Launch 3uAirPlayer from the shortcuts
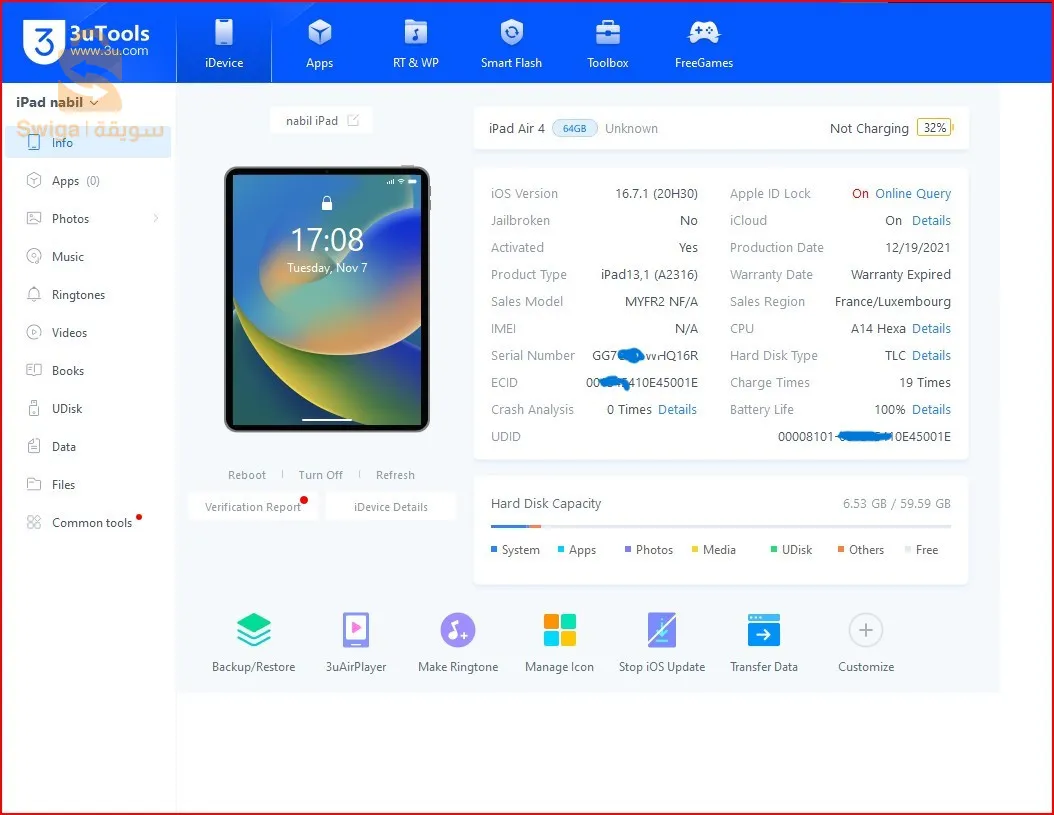Image resolution: width=1054 pixels, height=815 pixels. coord(355,631)
